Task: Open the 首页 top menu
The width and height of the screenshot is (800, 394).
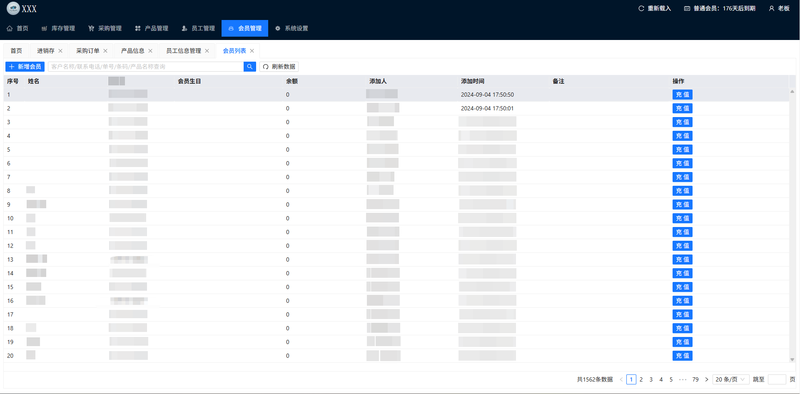Action: (x=17, y=29)
